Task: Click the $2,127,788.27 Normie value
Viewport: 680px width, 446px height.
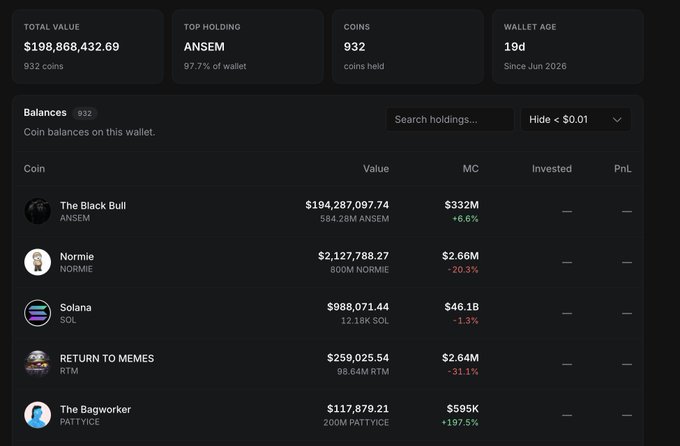Action: [x=353, y=256]
